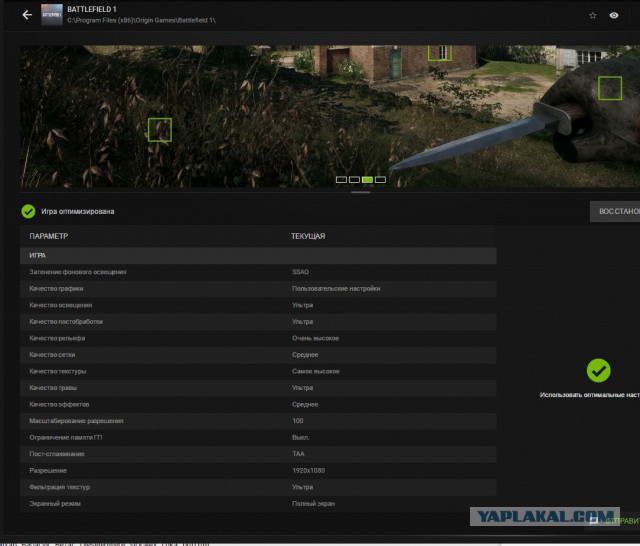
Task: Select 'Качество эффектов' parameter
Action: pyautogui.click(x=59, y=404)
